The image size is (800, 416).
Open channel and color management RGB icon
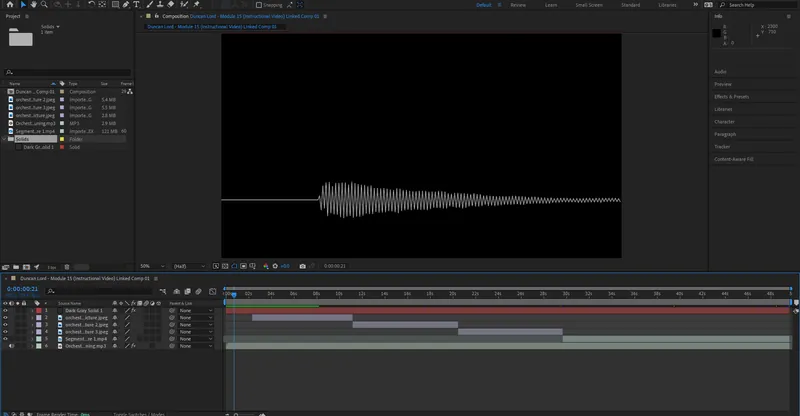pos(266,266)
